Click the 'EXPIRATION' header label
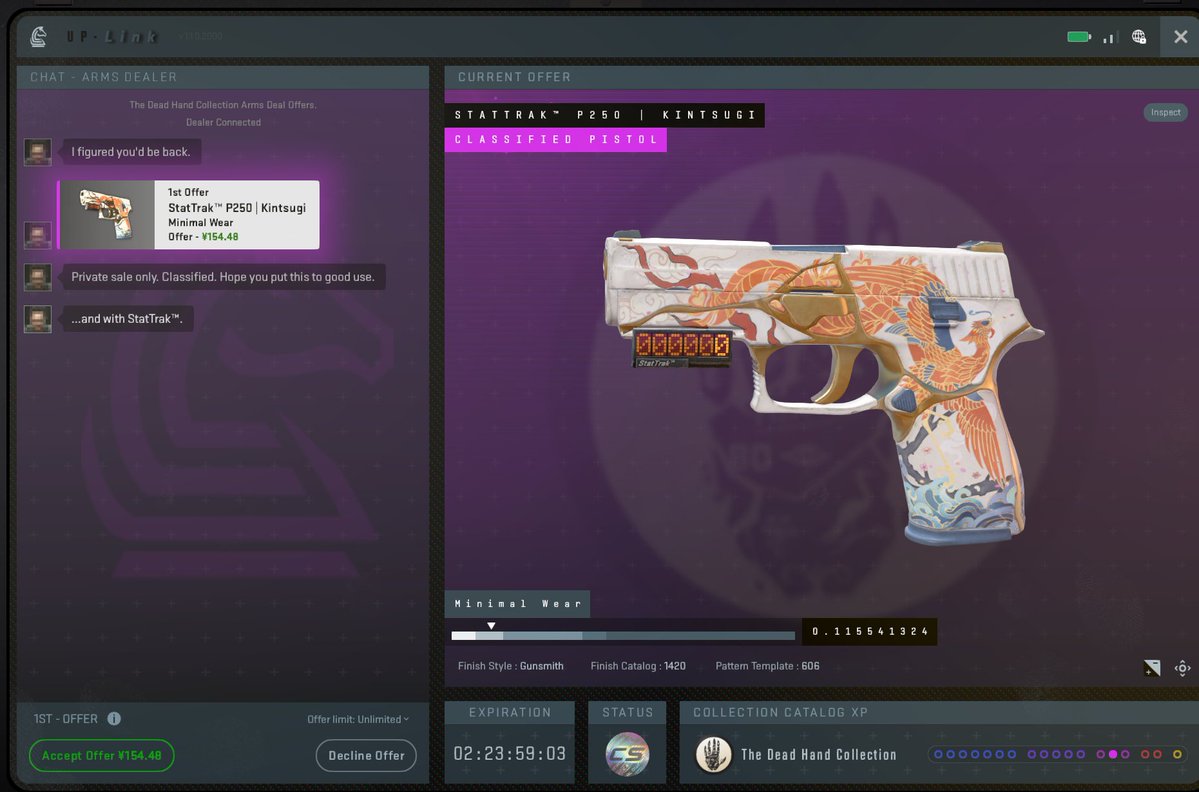The width and height of the screenshot is (1199, 792). coord(509,712)
